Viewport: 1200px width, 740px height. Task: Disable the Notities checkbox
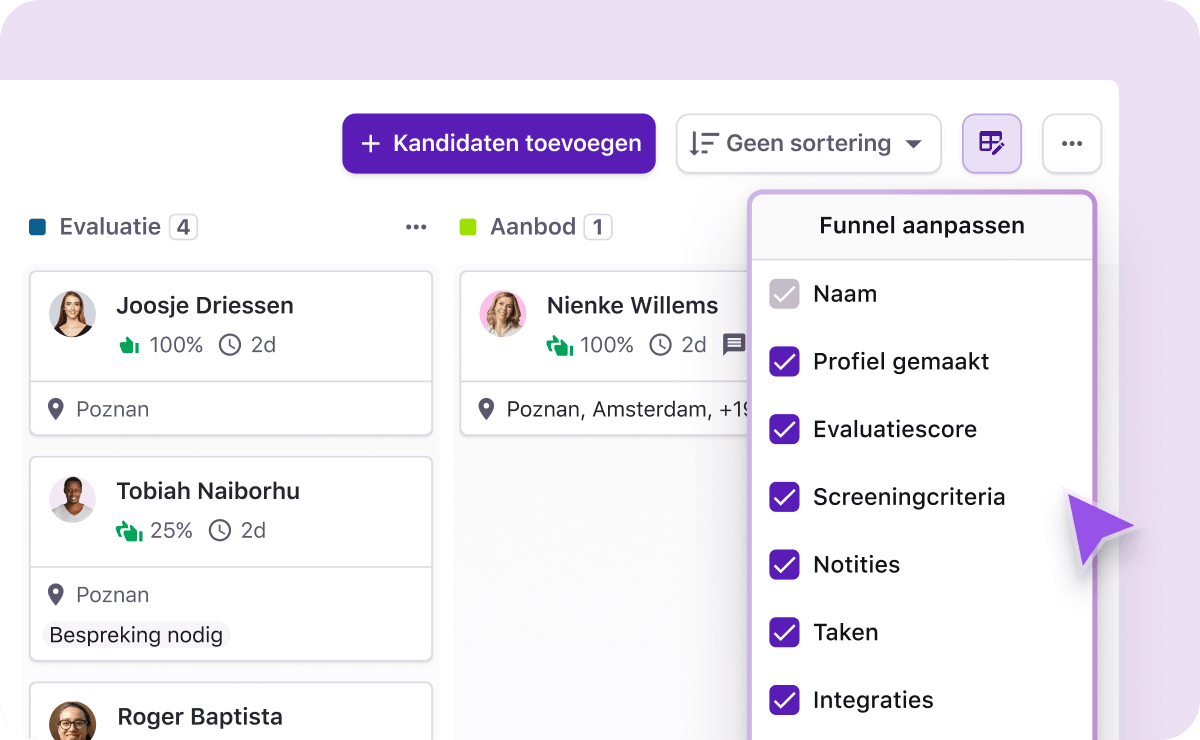785,564
